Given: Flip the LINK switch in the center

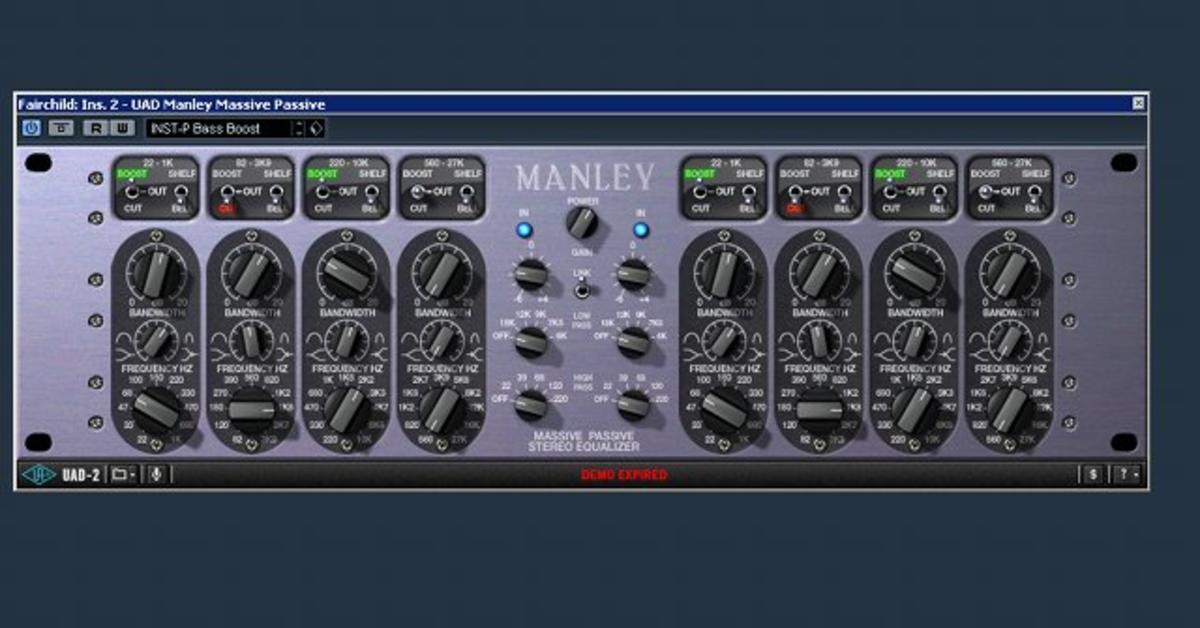Looking at the screenshot, I should pyautogui.click(x=581, y=291).
